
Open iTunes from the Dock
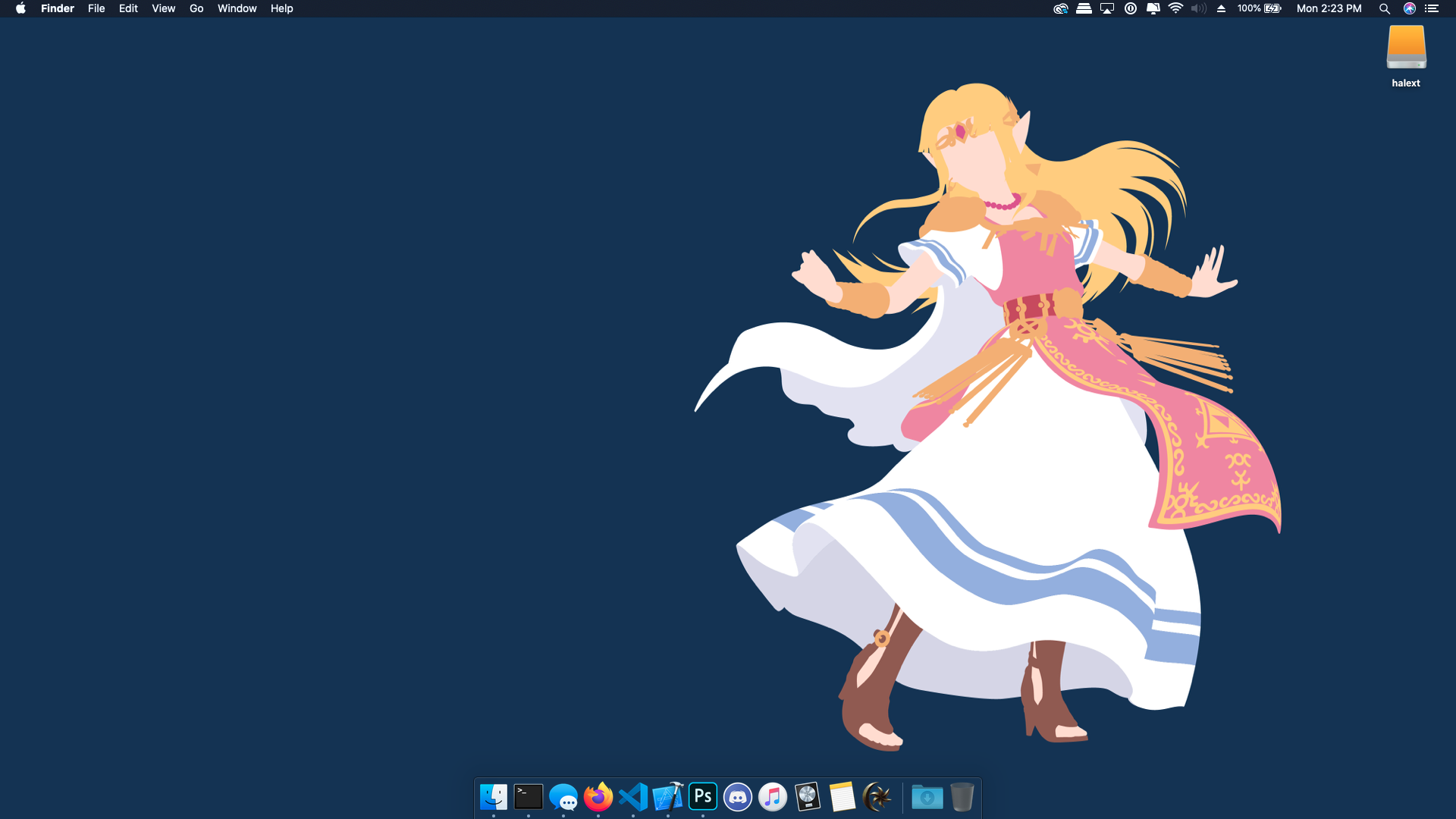click(x=773, y=797)
